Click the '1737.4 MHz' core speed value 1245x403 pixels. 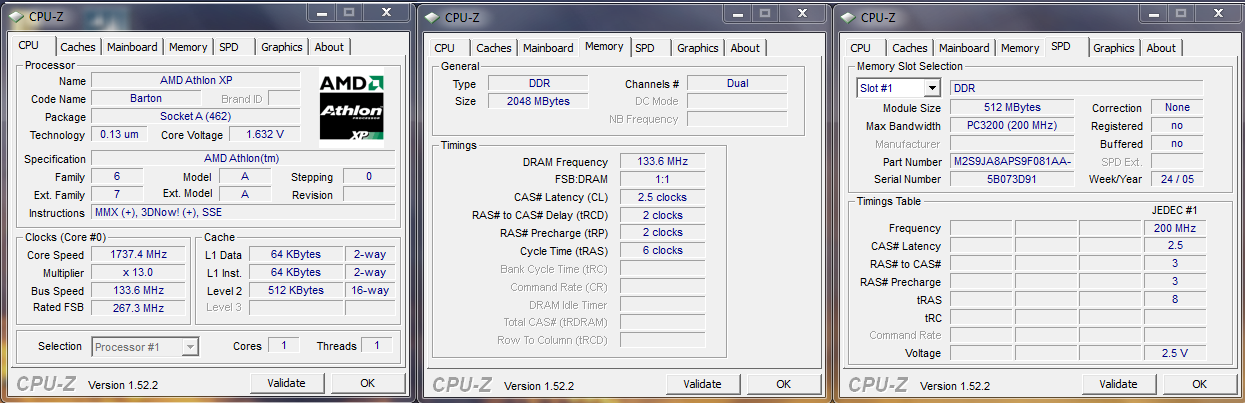[x=138, y=254]
